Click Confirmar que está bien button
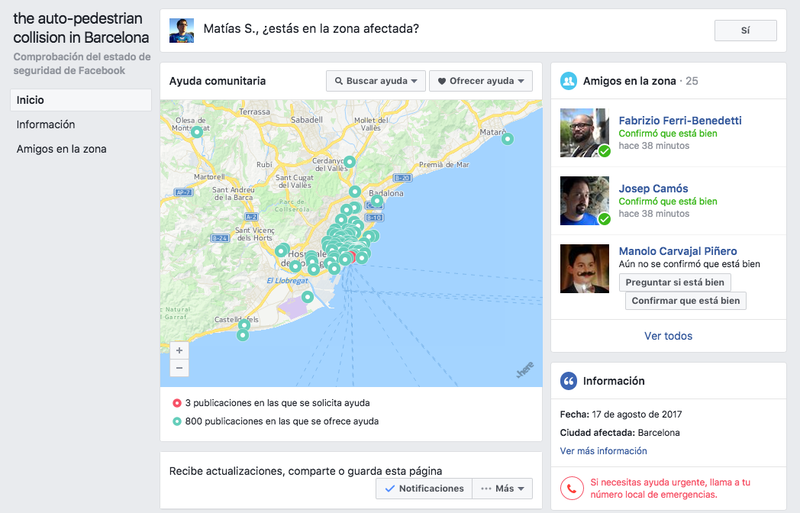 point(686,301)
